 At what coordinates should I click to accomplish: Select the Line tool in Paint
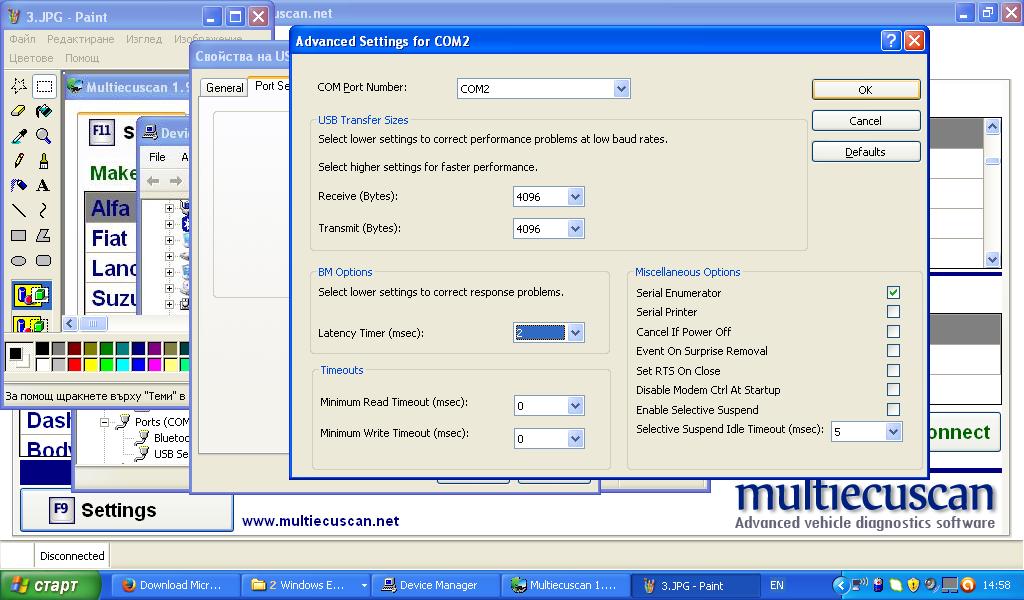[19, 210]
